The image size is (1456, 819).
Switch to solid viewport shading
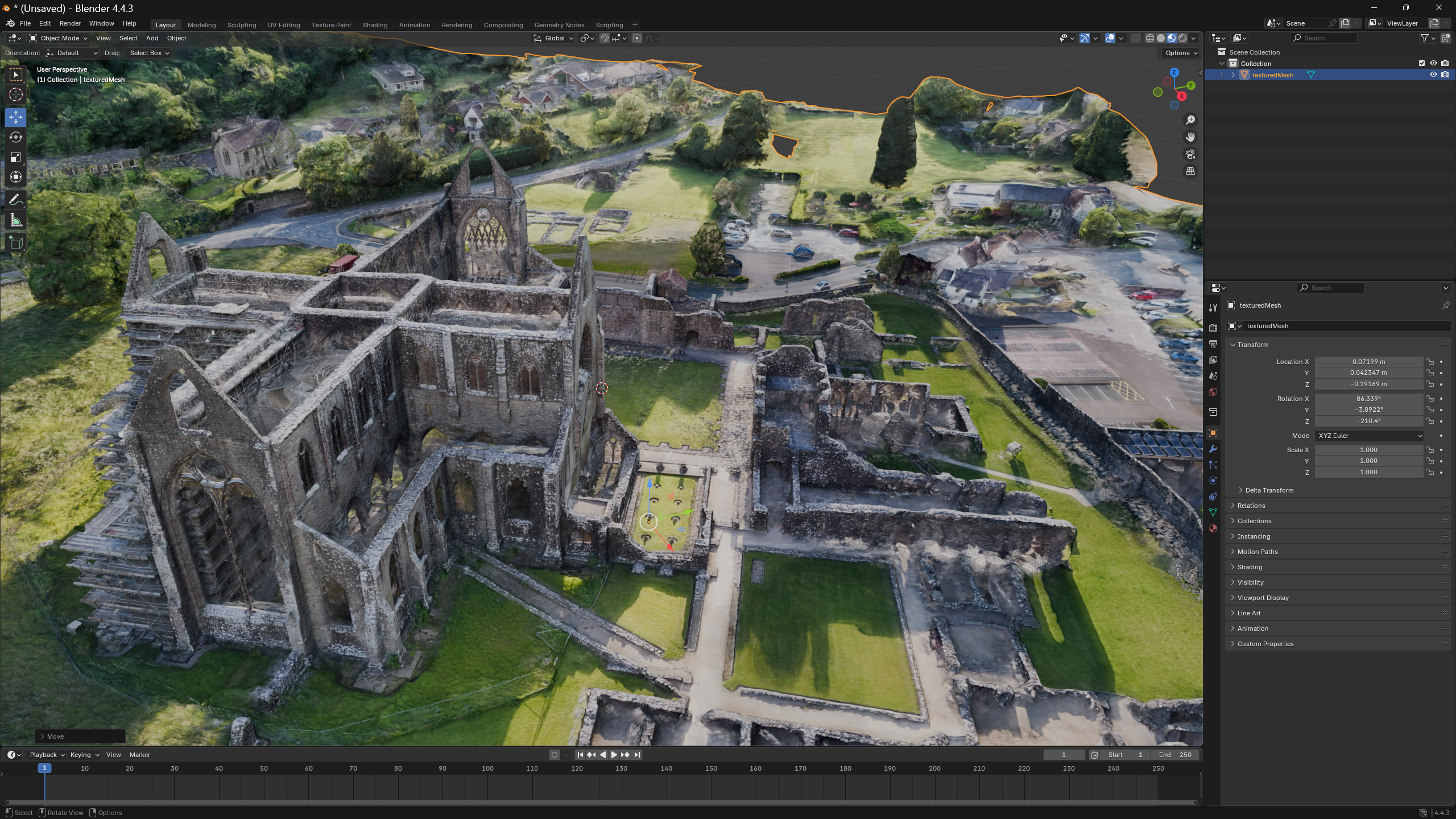(x=1161, y=38)
